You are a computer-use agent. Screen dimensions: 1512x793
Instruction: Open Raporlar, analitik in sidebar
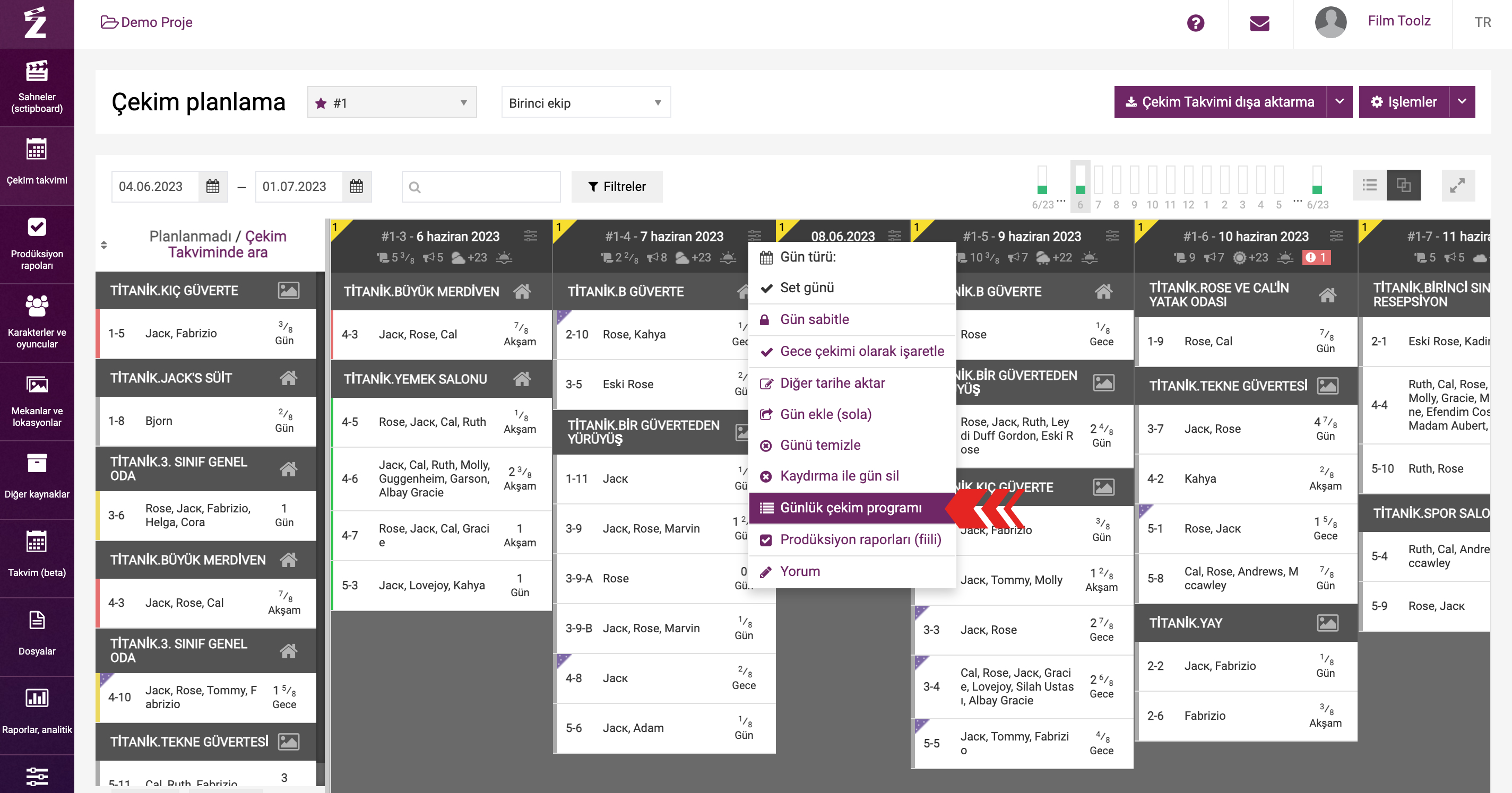(x=37, y=716)
